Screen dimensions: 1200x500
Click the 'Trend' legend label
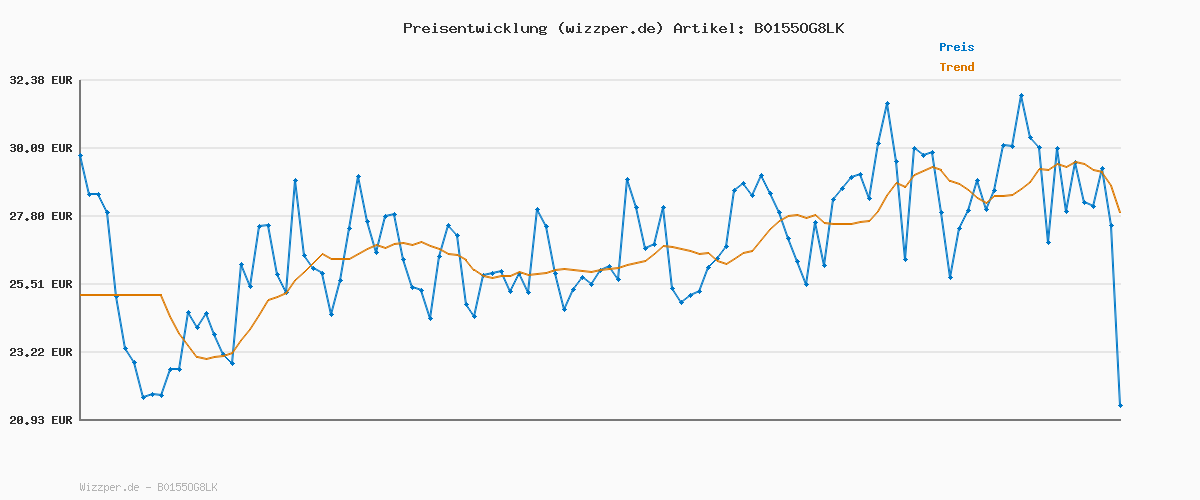click(x=956, y=67)
